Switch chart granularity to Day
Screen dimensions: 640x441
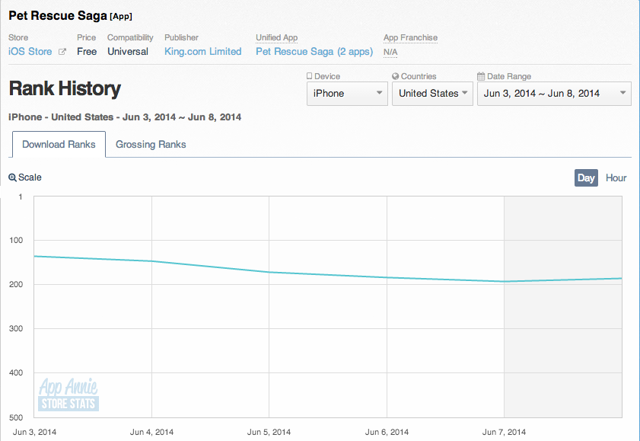pyautogui.click(x=586, y=178)
